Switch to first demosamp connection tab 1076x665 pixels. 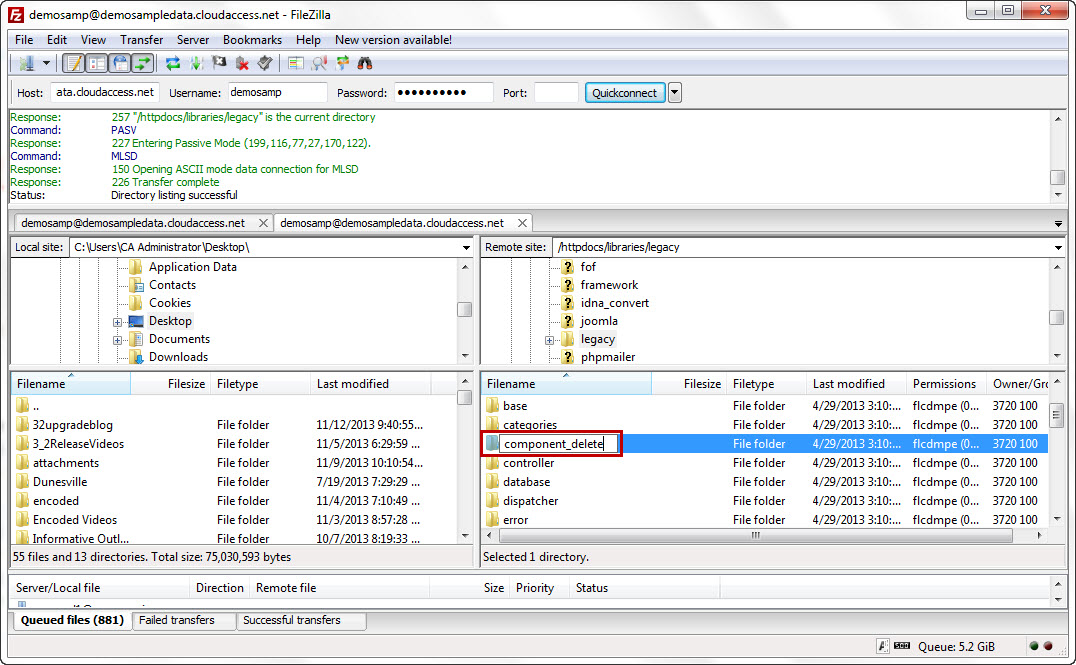133,223
